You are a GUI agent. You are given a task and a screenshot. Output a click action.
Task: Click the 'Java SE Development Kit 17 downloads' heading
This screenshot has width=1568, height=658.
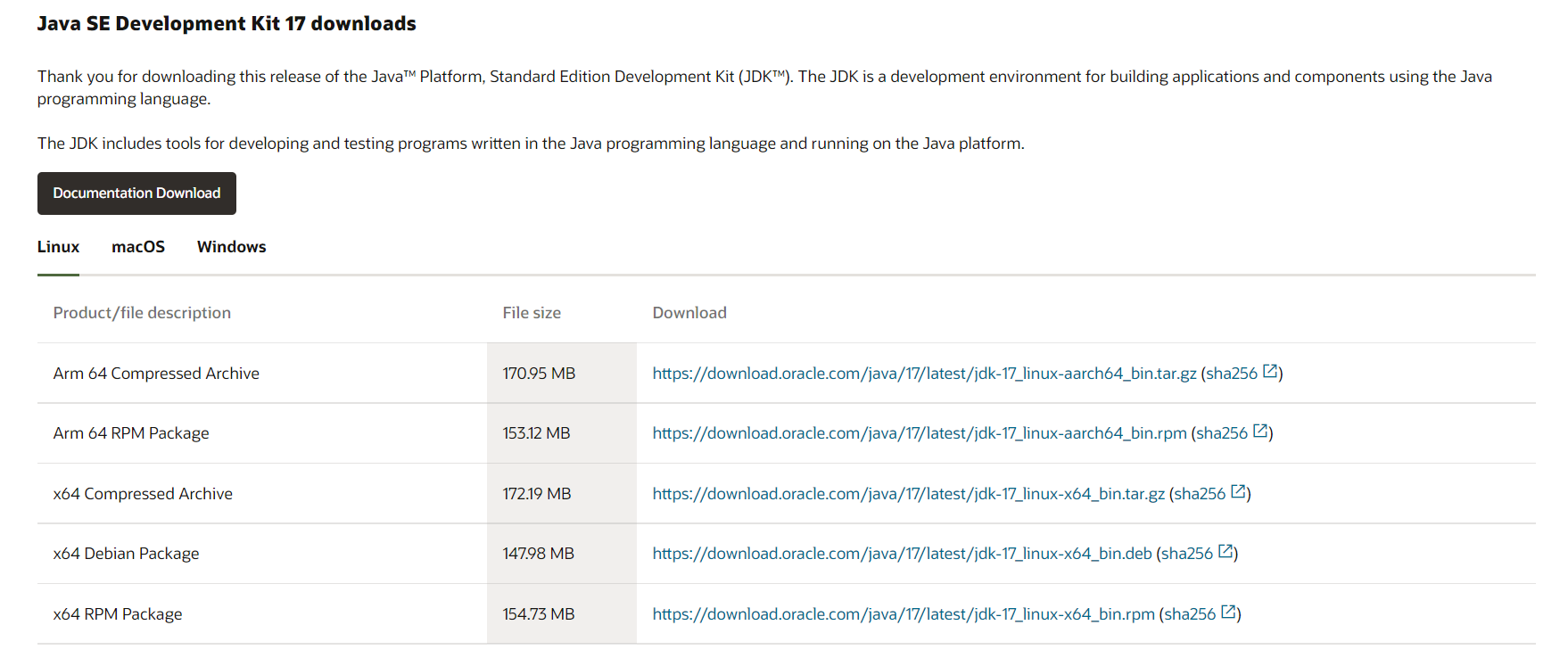pos(227,24)
